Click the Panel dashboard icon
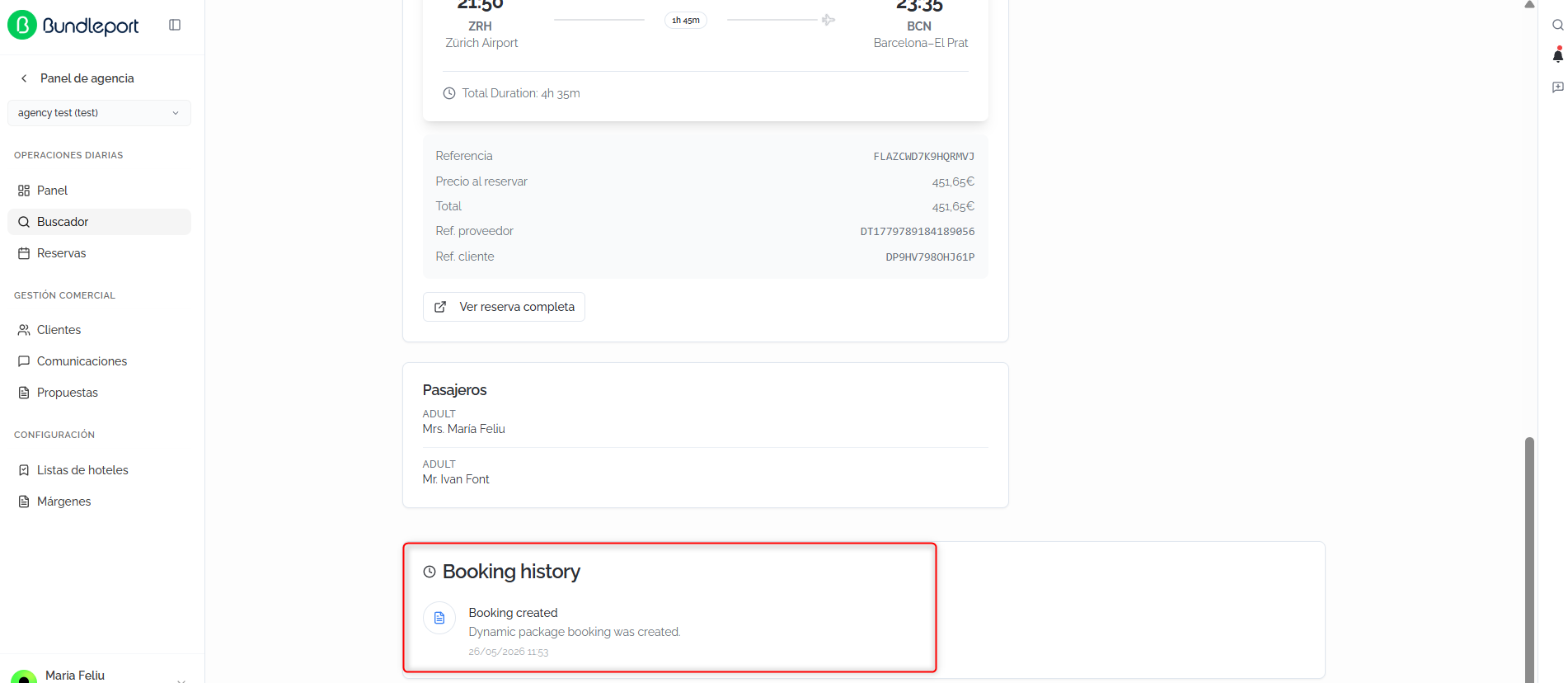This screenshot has height=683, width=1568. coord(24,191)
